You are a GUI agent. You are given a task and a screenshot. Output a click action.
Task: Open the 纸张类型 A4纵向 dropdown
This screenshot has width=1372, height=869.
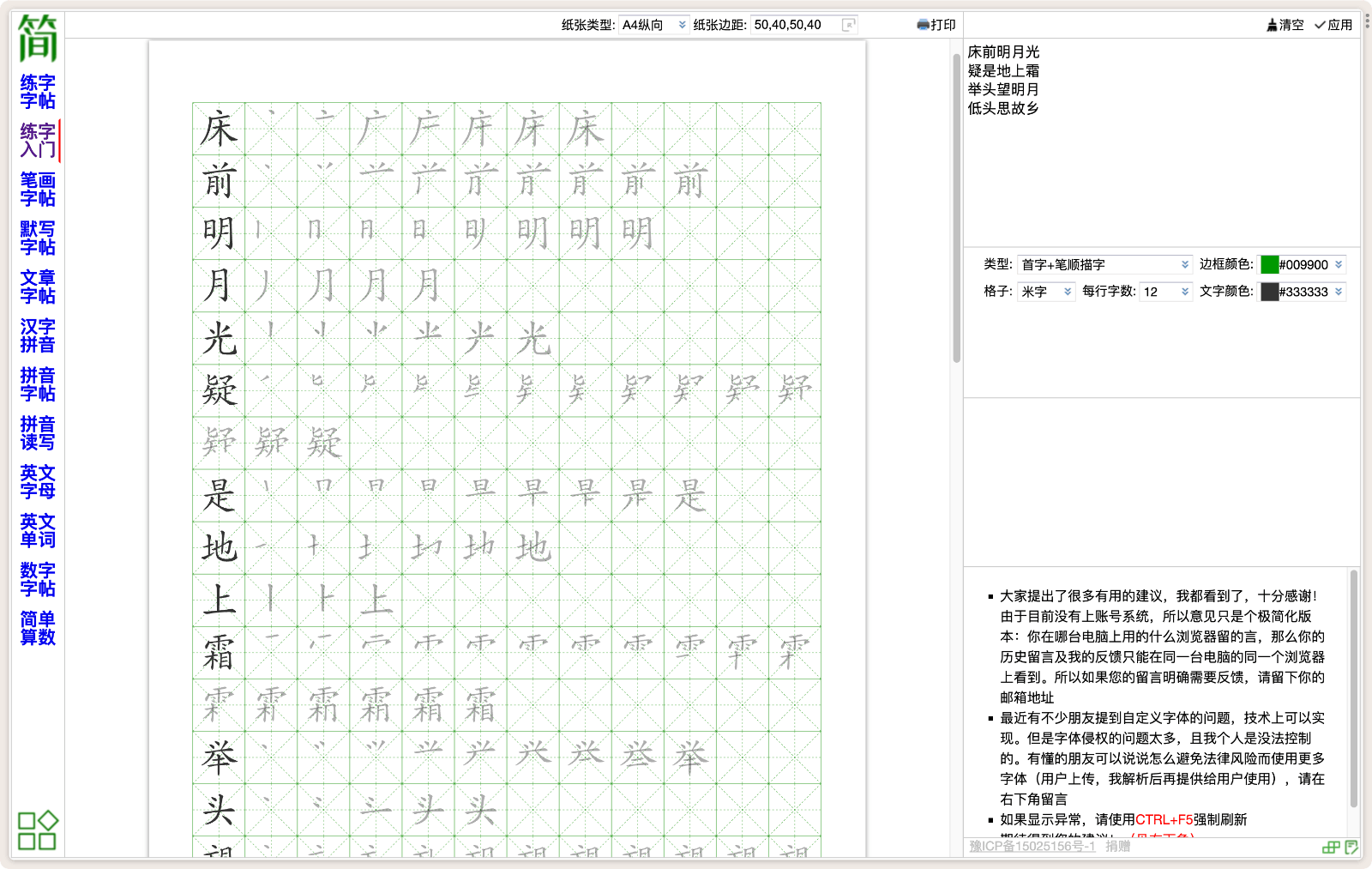click(x=653, y=25)
